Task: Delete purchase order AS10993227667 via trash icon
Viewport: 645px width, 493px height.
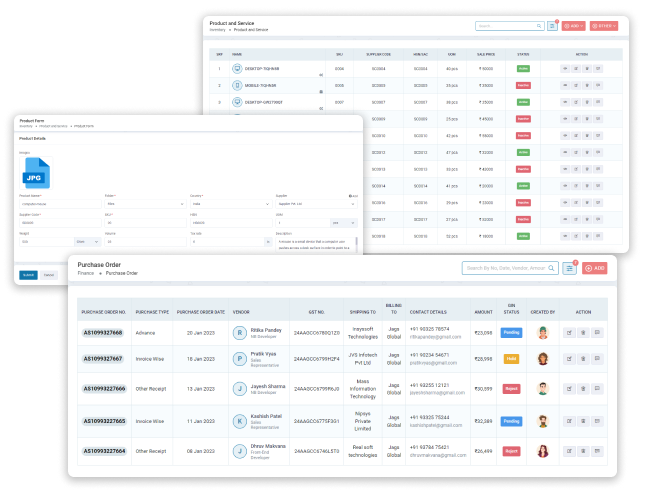Action: click(583, 358)
